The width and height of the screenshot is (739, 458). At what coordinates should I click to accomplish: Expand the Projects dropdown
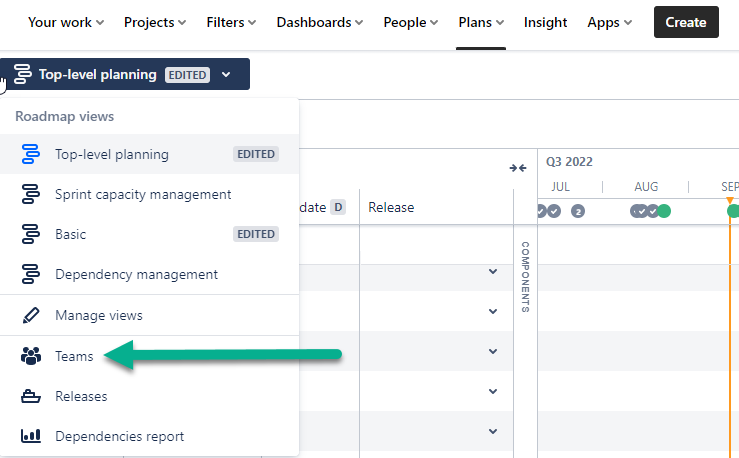(154, 22)
